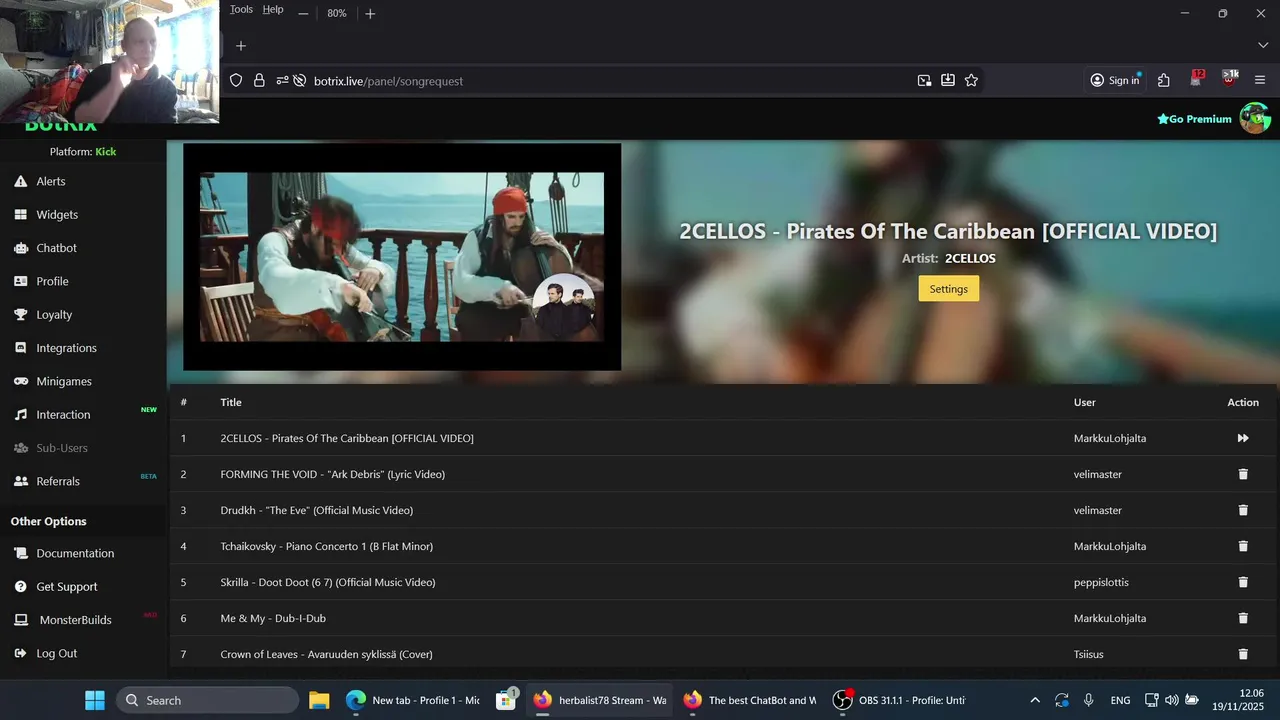
Task: Click the 2CELLOS video thumbnail
Action: 402,257
